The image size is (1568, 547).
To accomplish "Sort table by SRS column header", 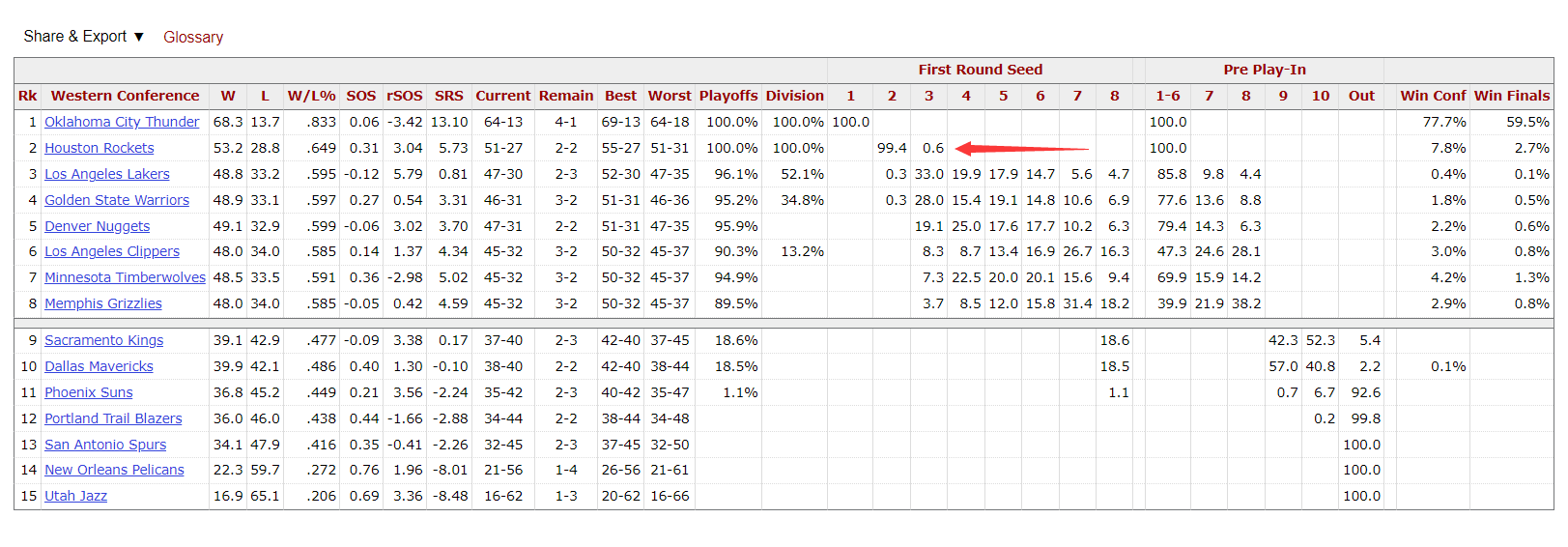I will tap(448, 96).
